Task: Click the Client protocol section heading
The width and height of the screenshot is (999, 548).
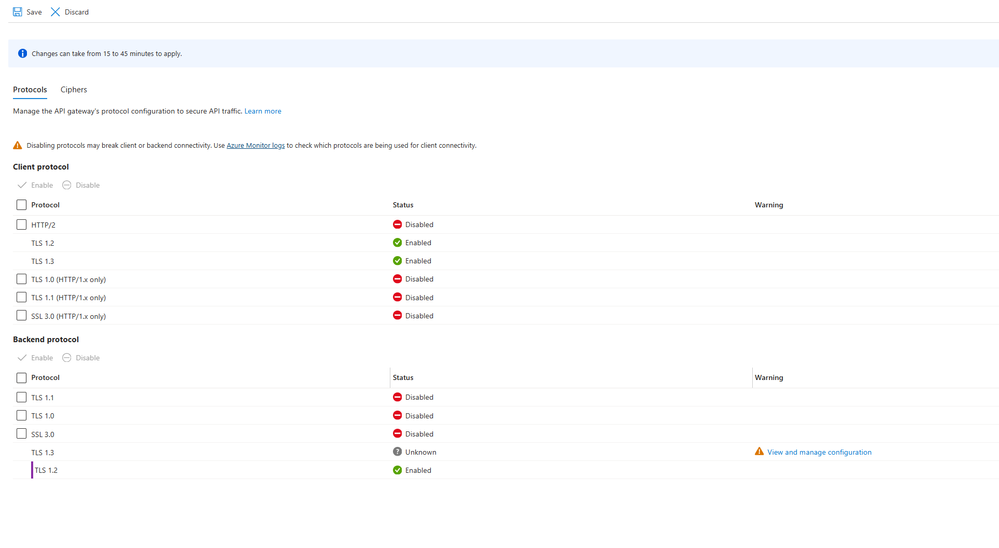Action: [x=41, y=166]
